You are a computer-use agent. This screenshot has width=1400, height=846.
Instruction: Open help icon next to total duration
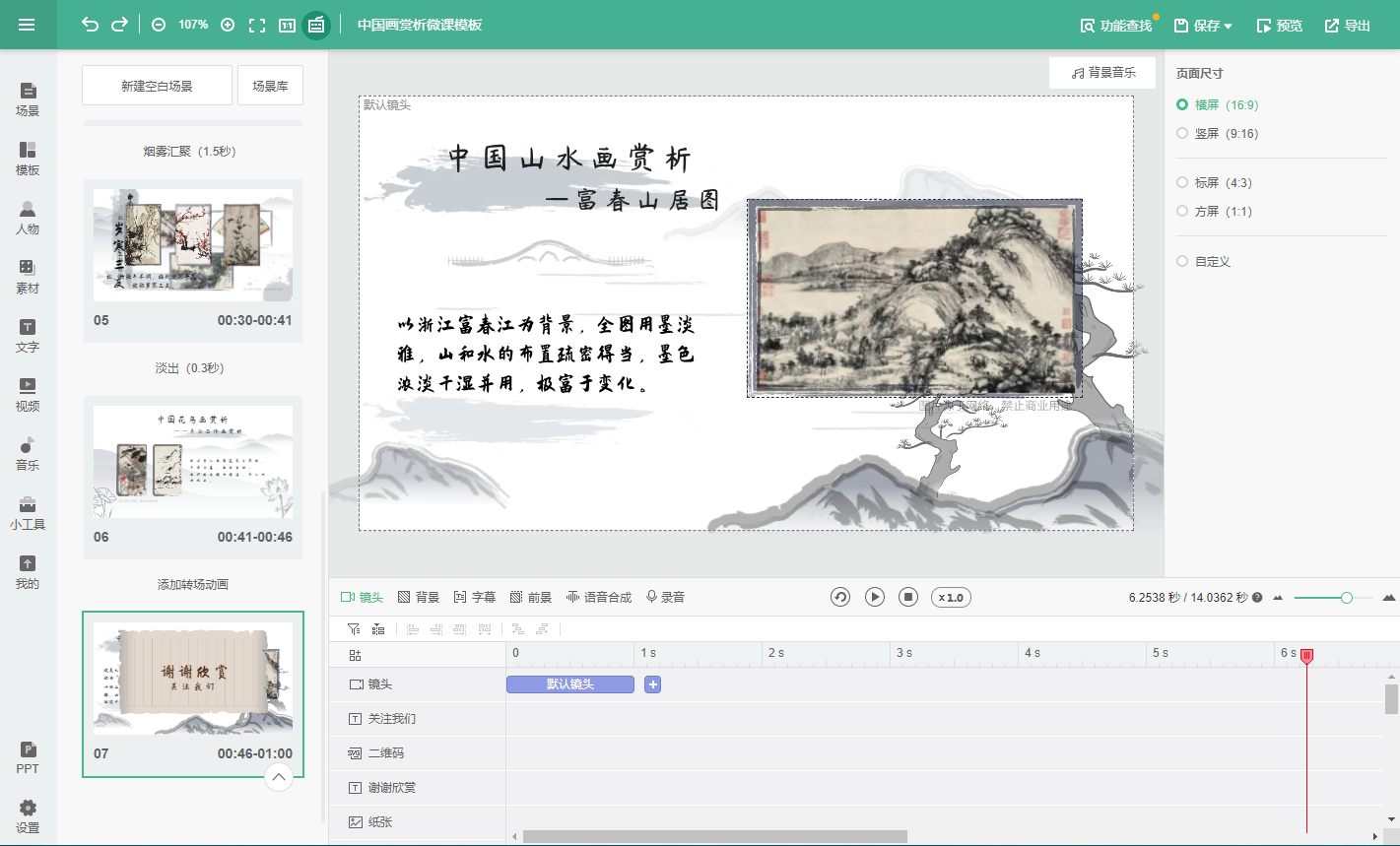[1257, 597]
